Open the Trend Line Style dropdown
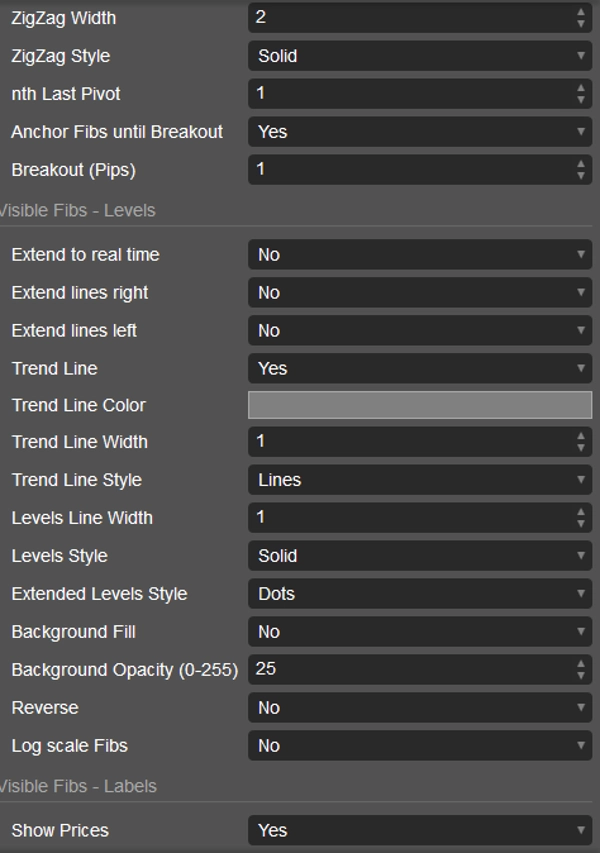 420,480
